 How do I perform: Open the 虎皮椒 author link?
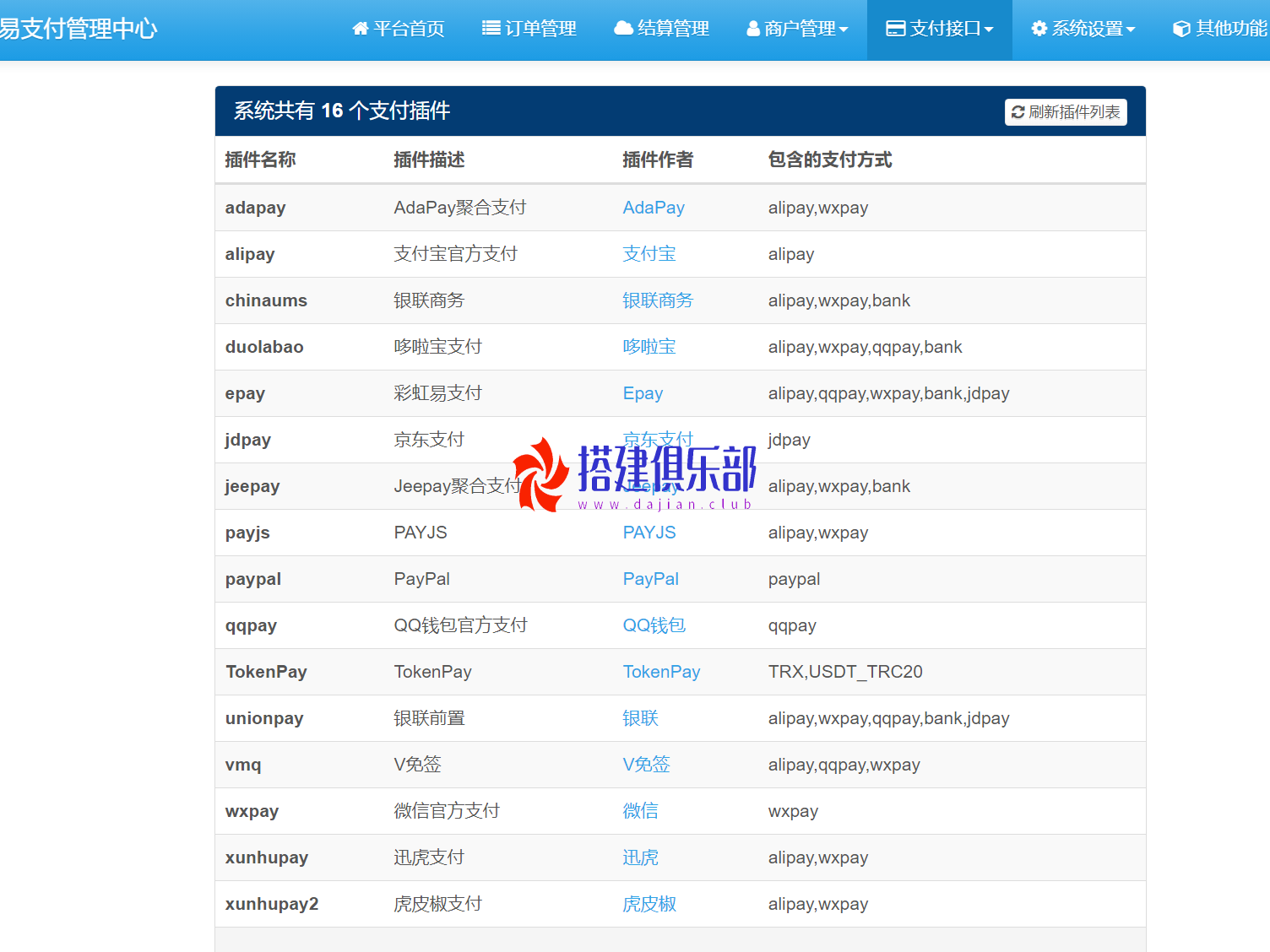tap(649, 904)
